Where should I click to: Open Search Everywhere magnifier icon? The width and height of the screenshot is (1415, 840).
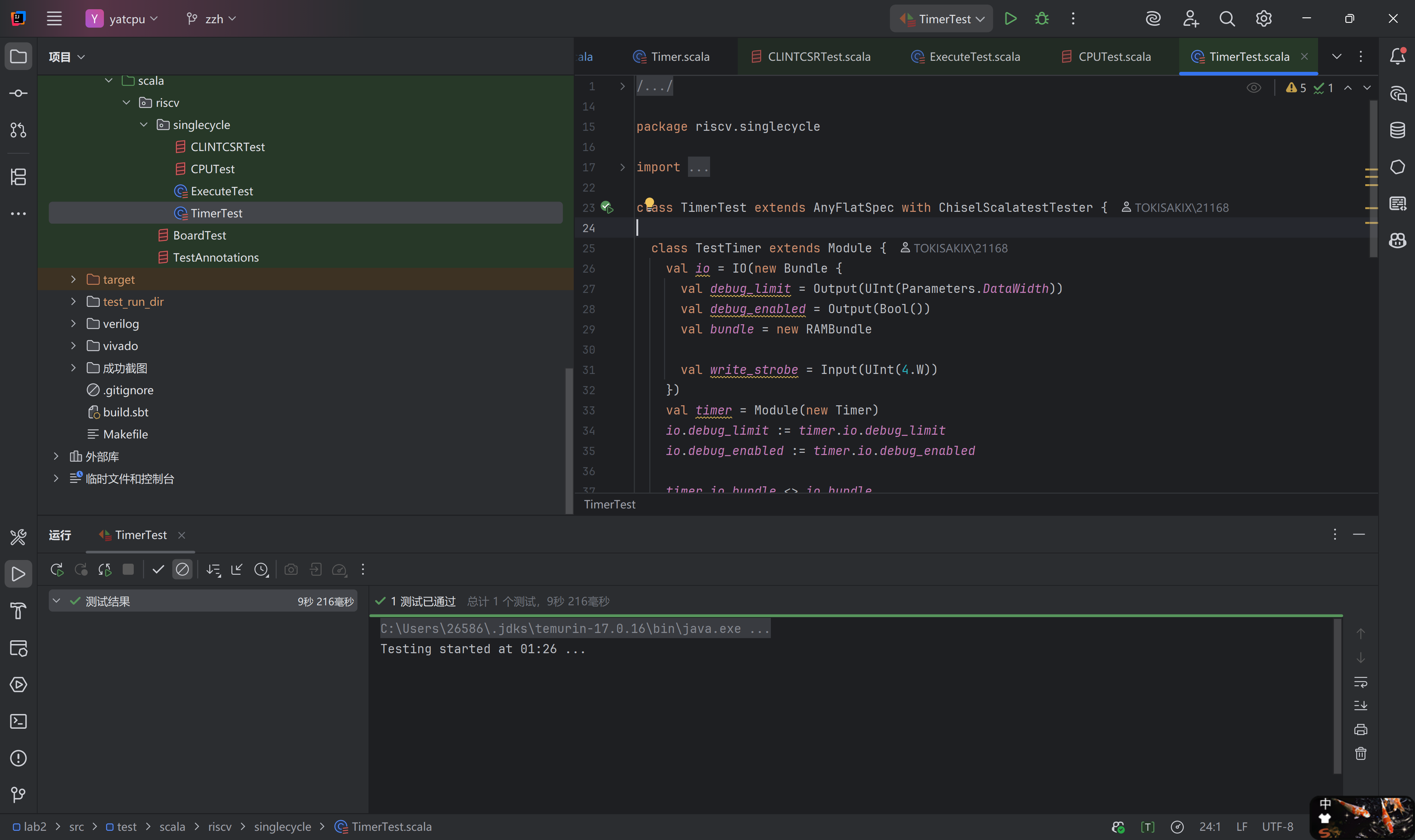point(1227,19)
